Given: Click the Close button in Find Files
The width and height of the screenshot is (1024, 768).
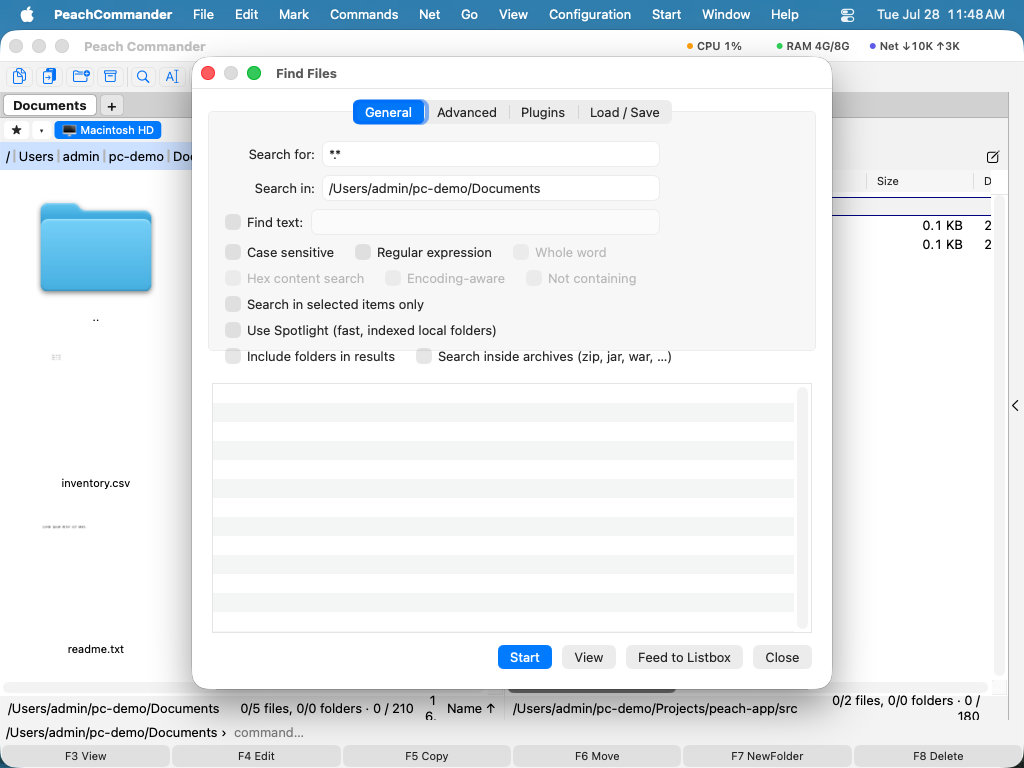Looking at the screenshot, I should (x=782, y=657).
